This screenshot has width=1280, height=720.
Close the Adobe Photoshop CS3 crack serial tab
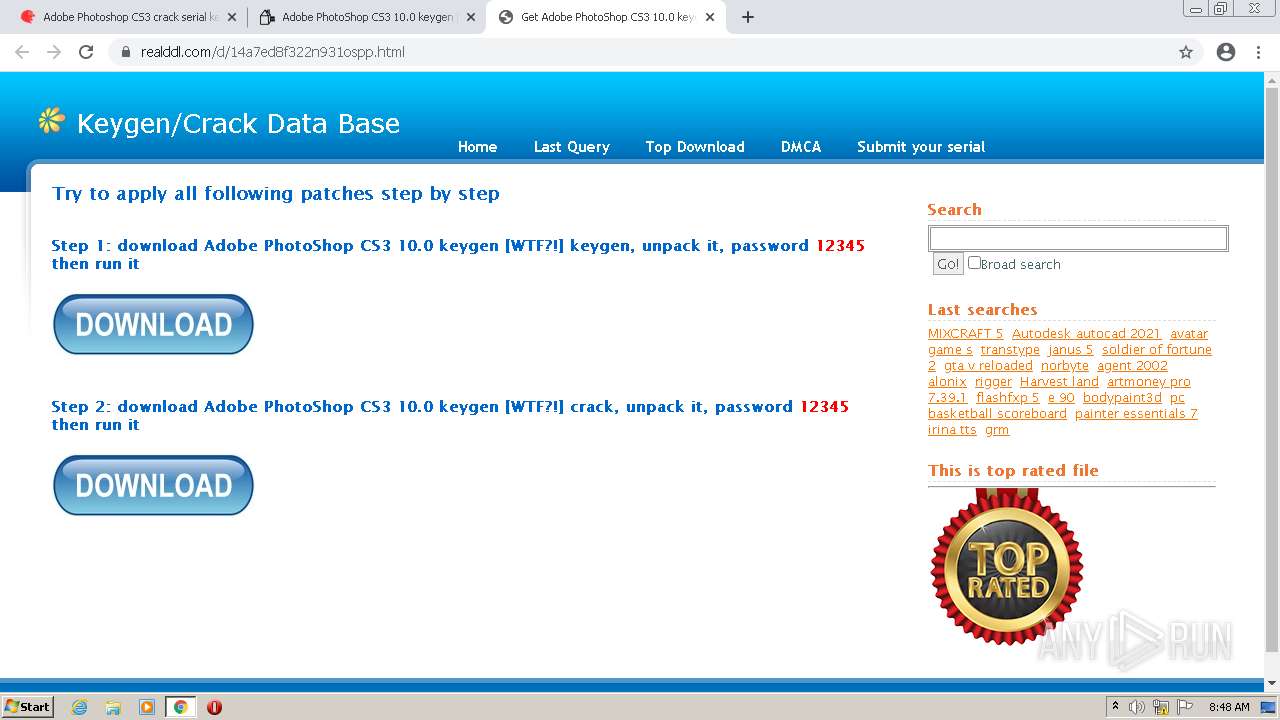pyautogui.click(x=232, y=17)
